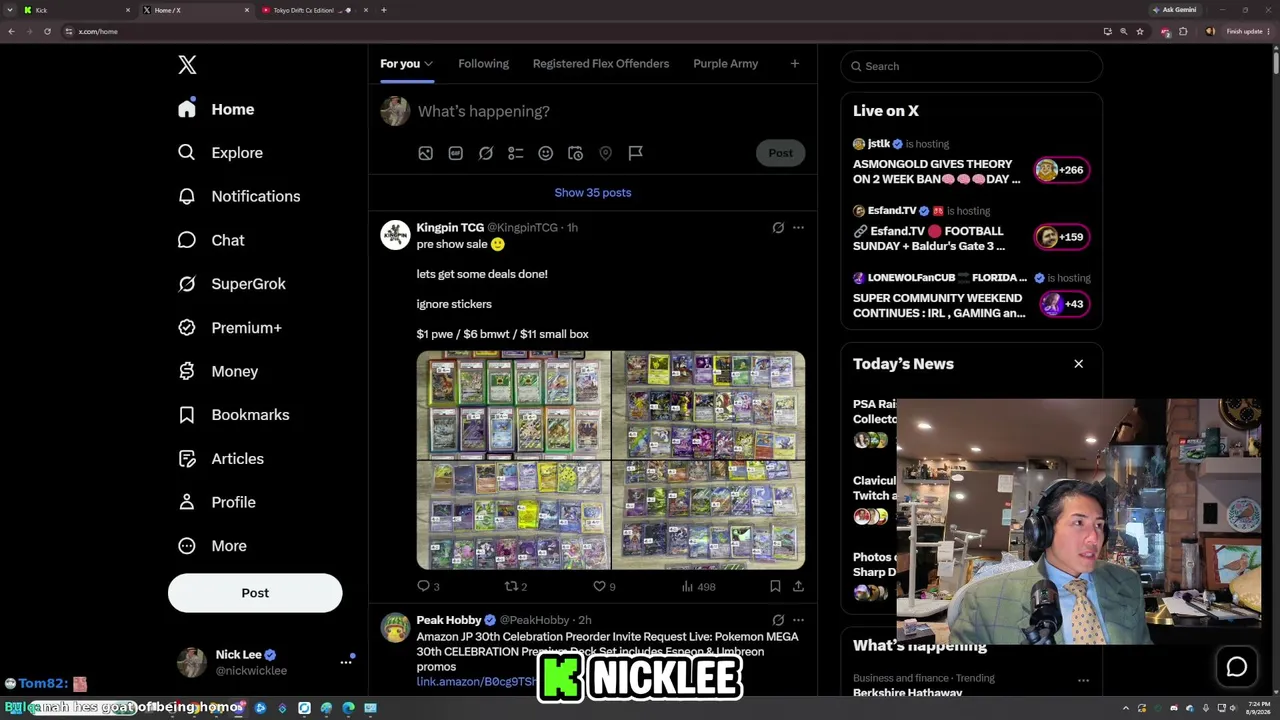
Task: Close the Today's News panel
Action: pos(1079,364)
